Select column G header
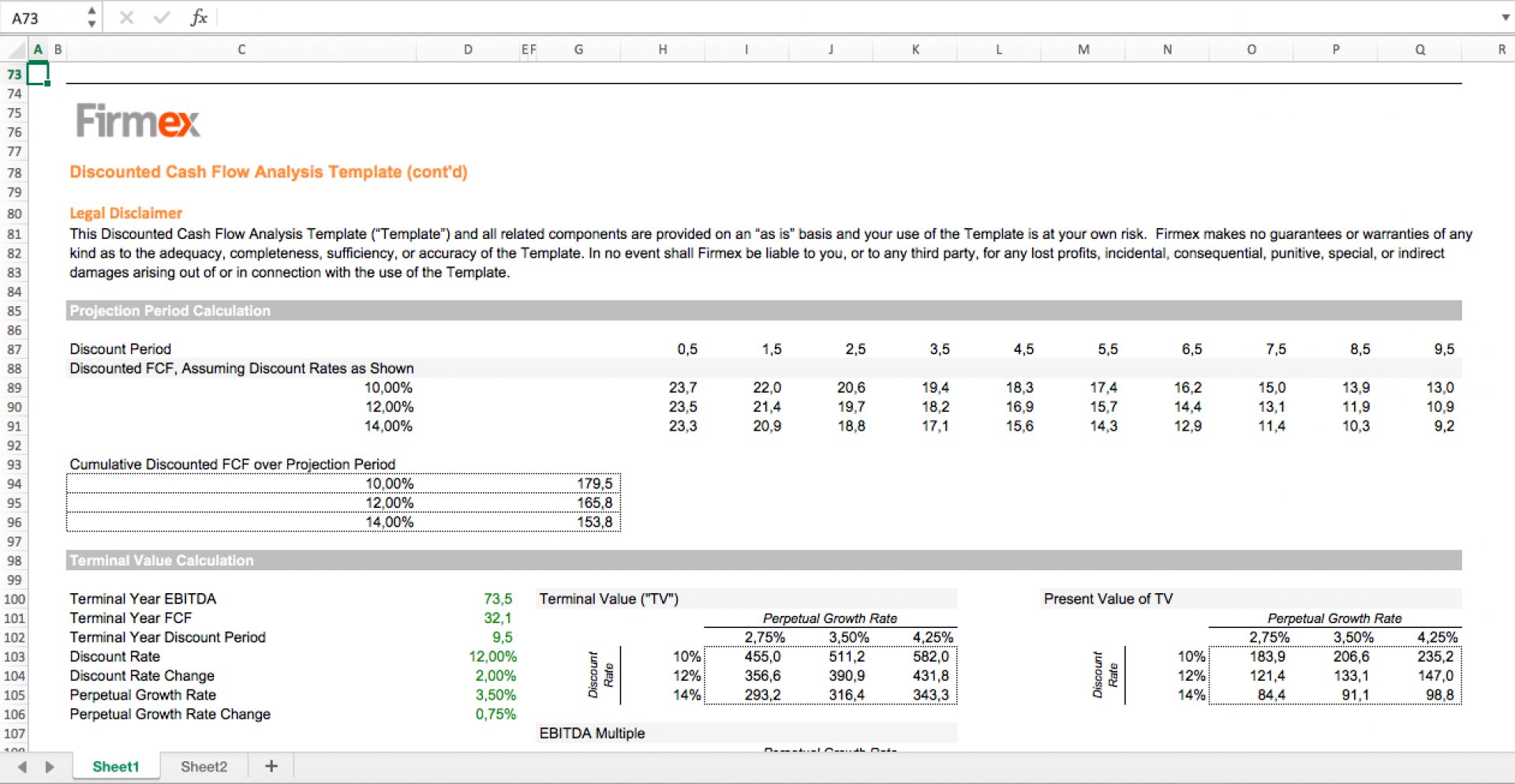1515x784 pixels. point(578,50)
